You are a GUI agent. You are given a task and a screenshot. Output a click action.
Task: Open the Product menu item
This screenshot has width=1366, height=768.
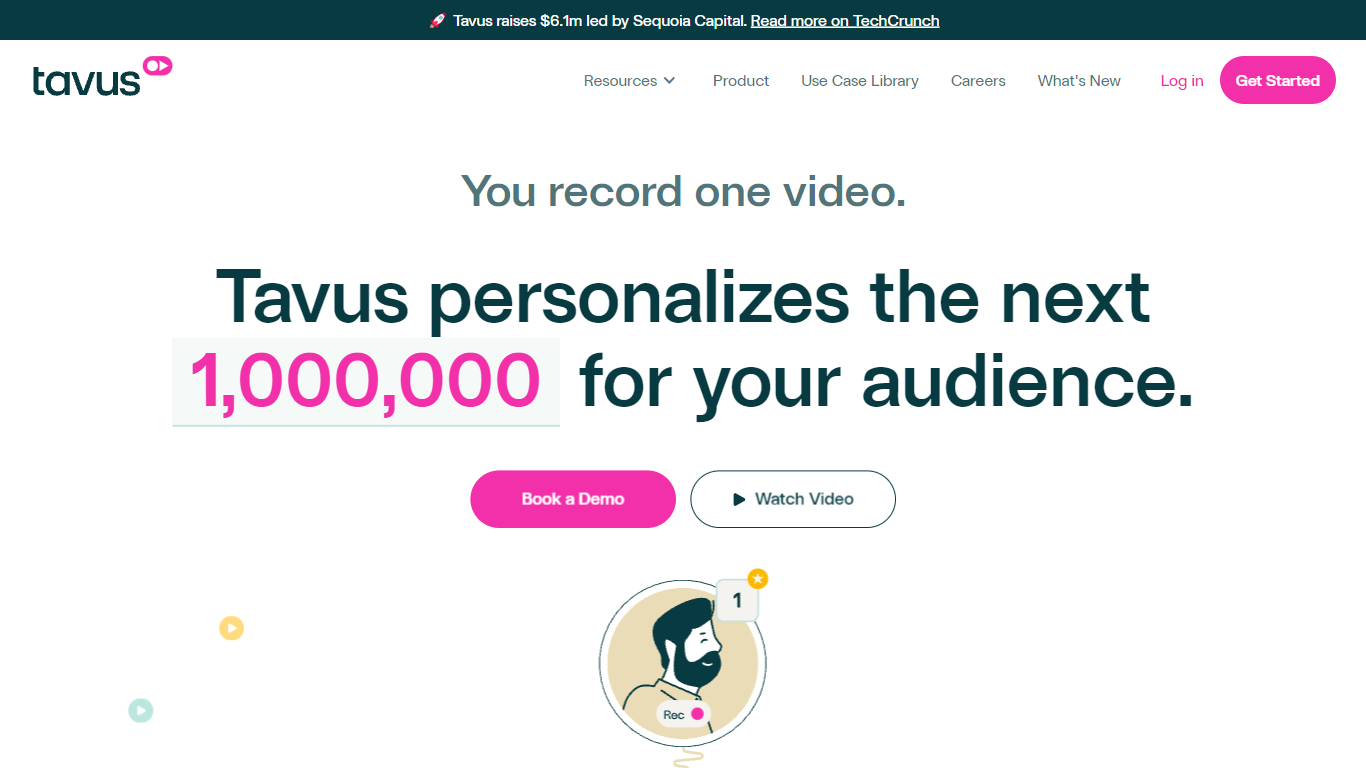pyautogui.click(x=741, y=81)
